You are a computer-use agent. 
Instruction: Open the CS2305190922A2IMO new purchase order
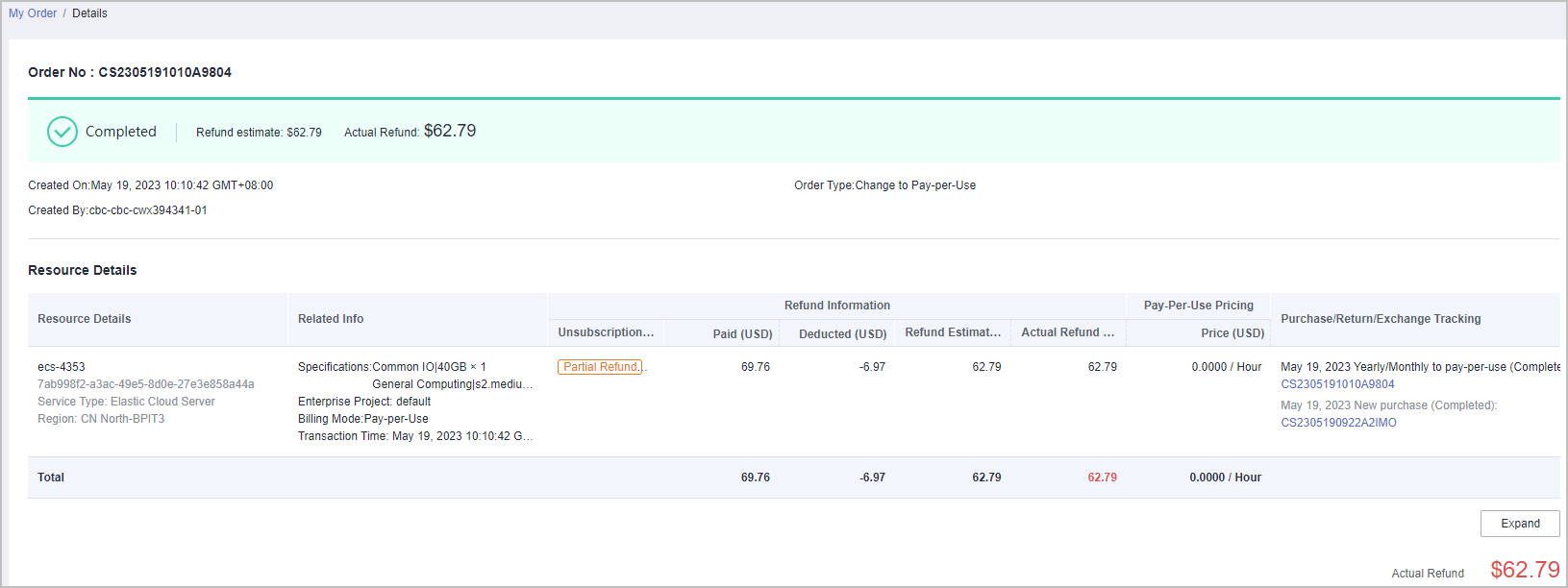[x=1338, y=423]
